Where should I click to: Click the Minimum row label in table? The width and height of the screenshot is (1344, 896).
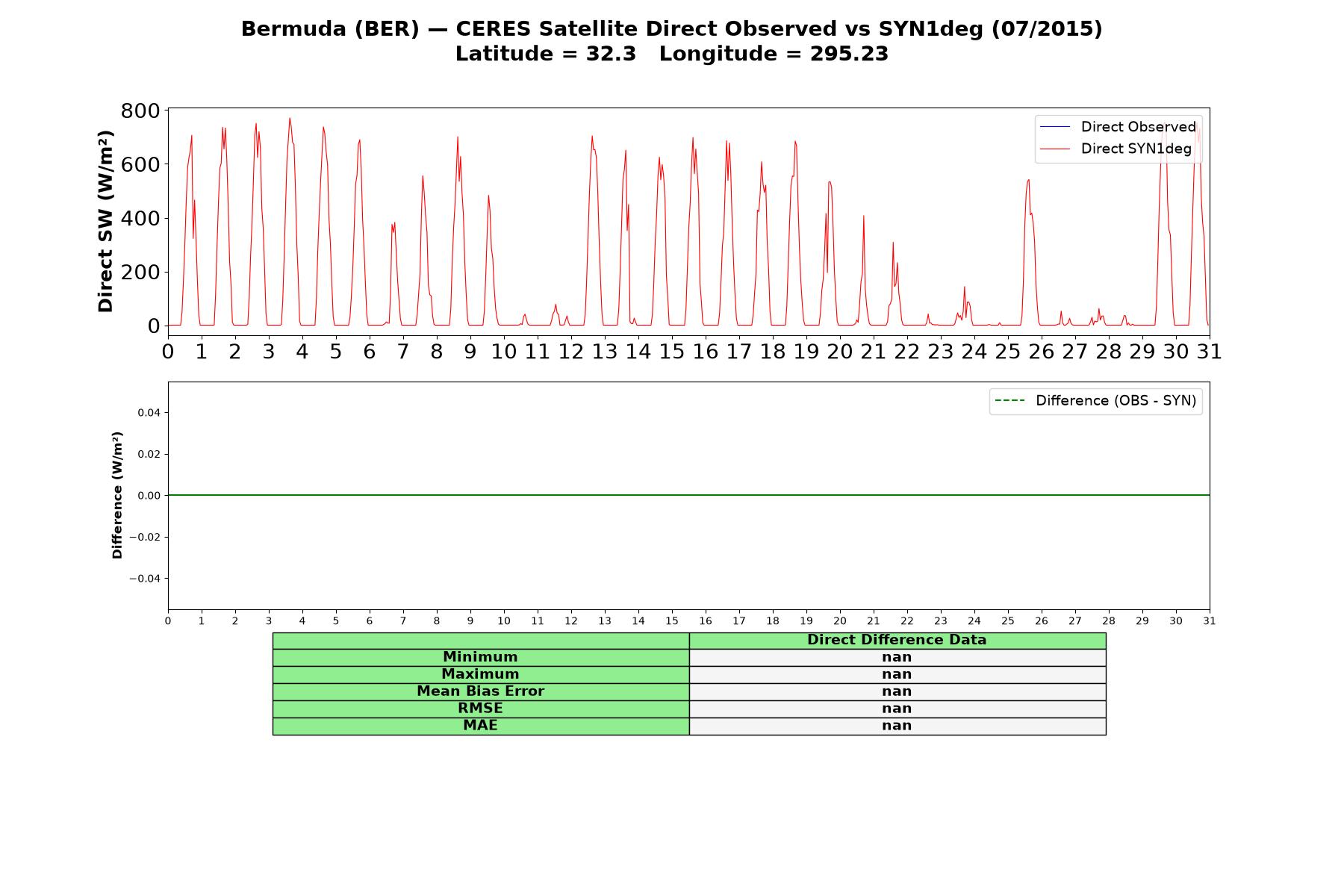click(x=480, y=657)
